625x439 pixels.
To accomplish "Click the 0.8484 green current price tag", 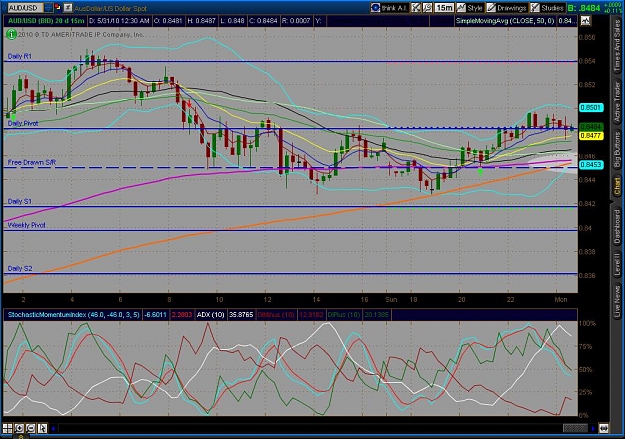I will point(591,127).
